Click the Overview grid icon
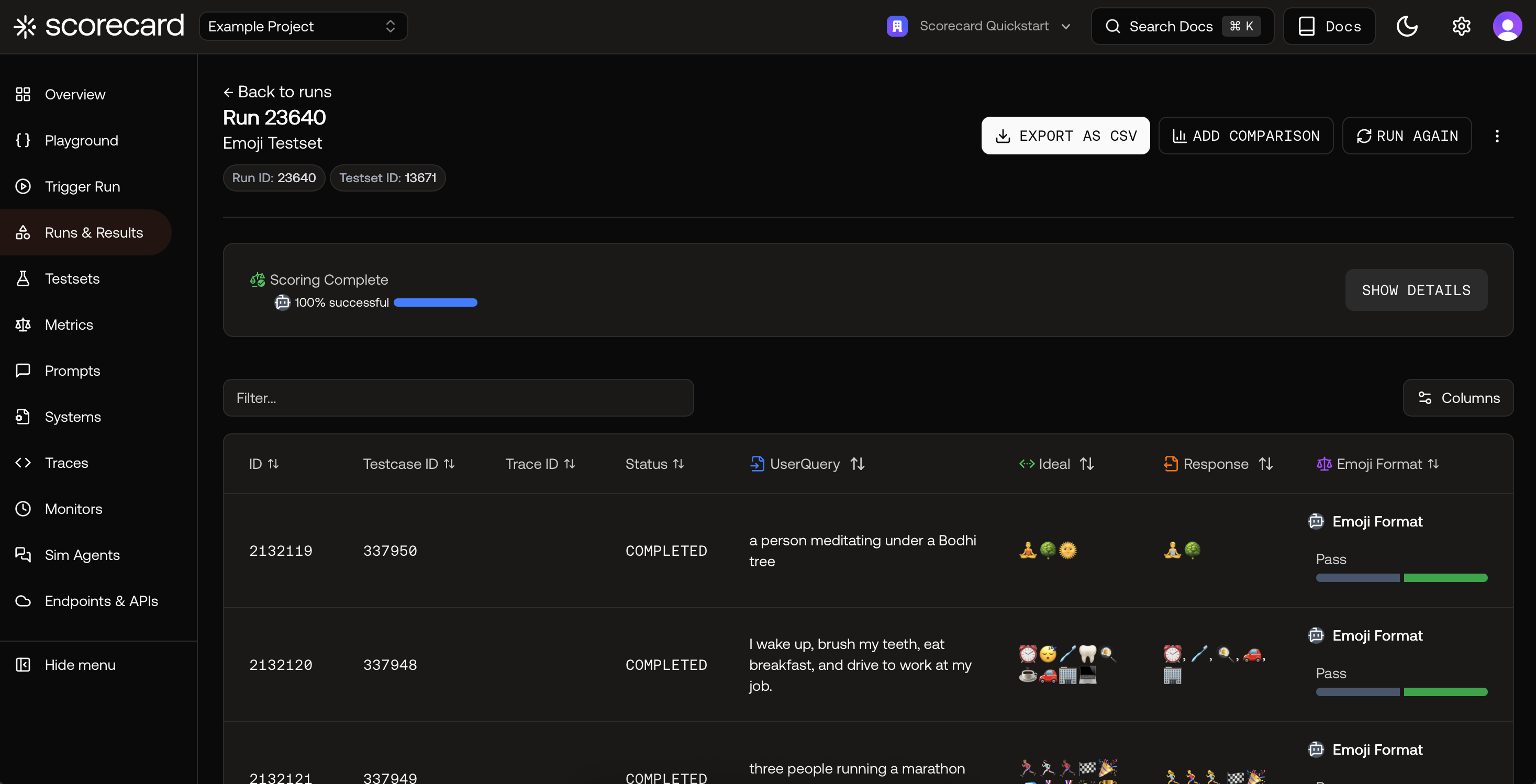This screenshot has height=784, width=1536. pyautogui.click(x=23, y=94)
